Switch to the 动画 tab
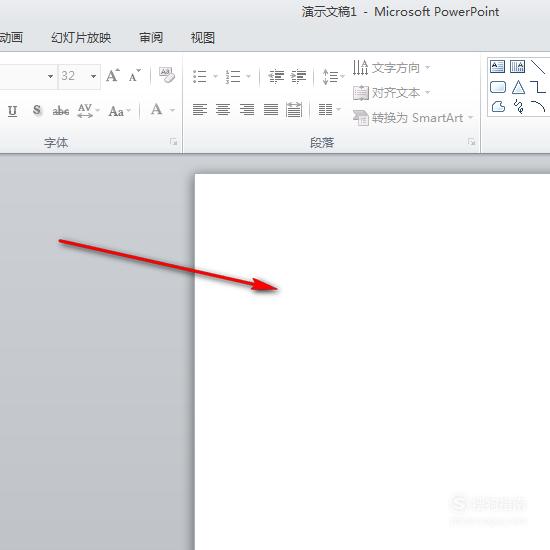 click(11, 38)
